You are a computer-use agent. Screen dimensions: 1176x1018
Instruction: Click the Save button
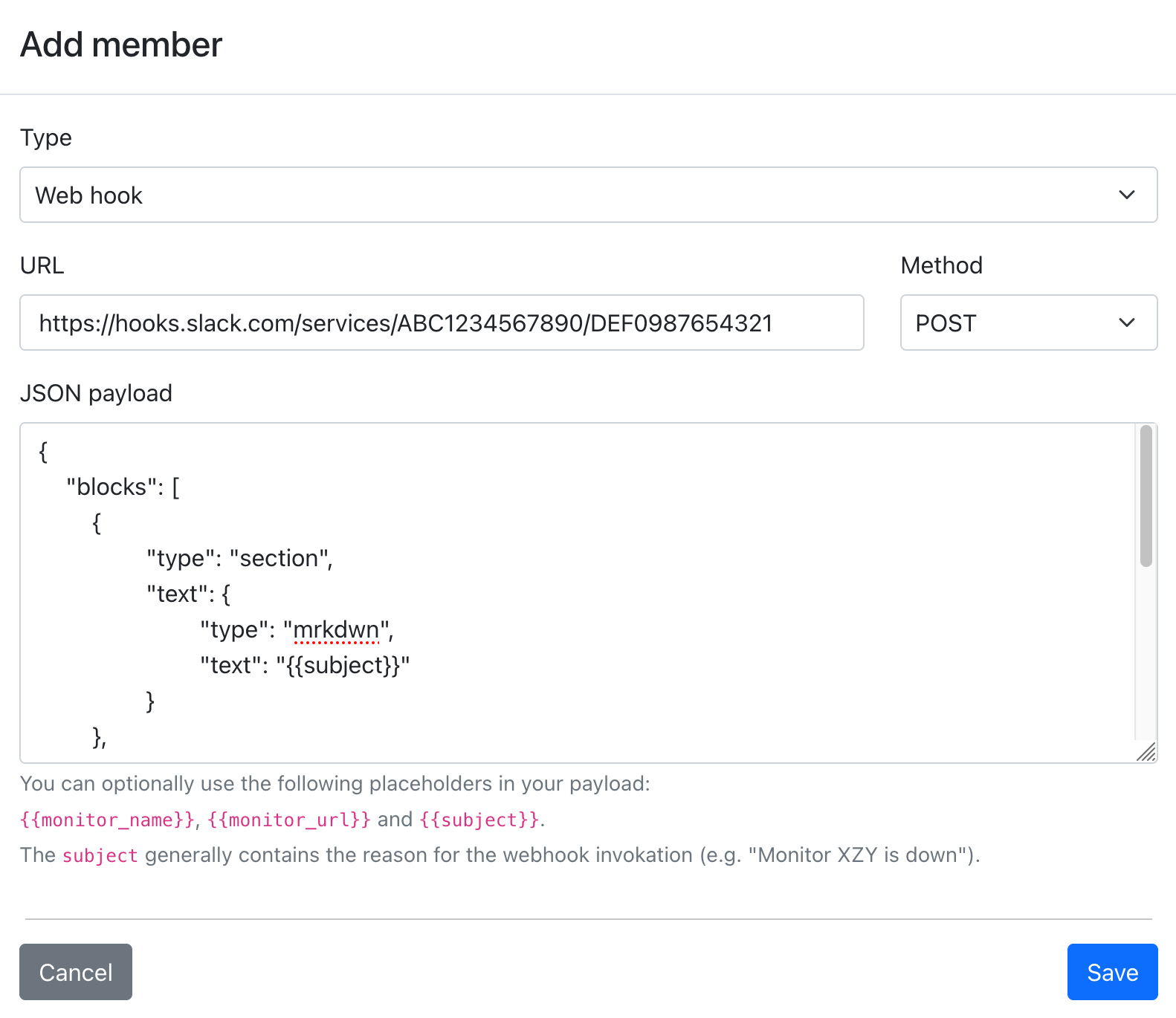click(1112, 972)
